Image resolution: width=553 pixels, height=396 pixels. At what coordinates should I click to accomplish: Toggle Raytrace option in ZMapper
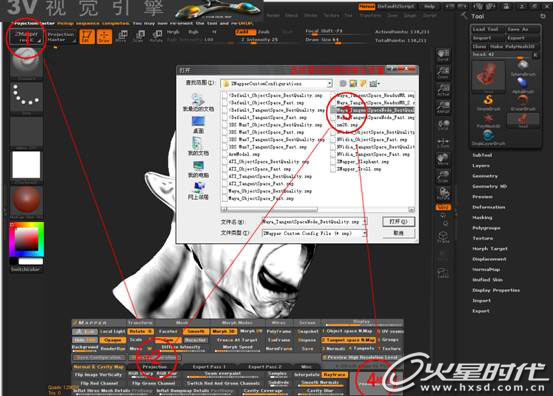(334, 375)
